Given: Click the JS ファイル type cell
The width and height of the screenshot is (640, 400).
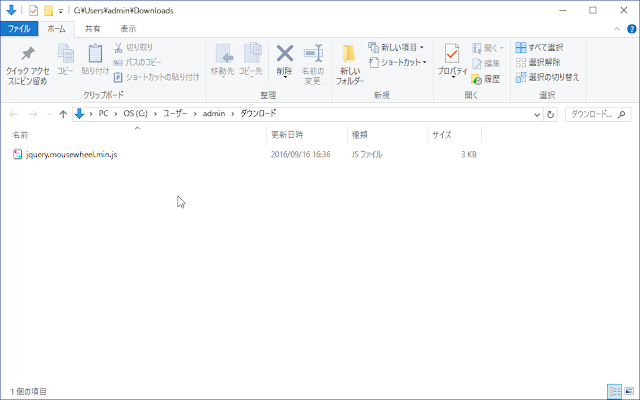Looking at the screenshot, I should [x=367, y=154].
